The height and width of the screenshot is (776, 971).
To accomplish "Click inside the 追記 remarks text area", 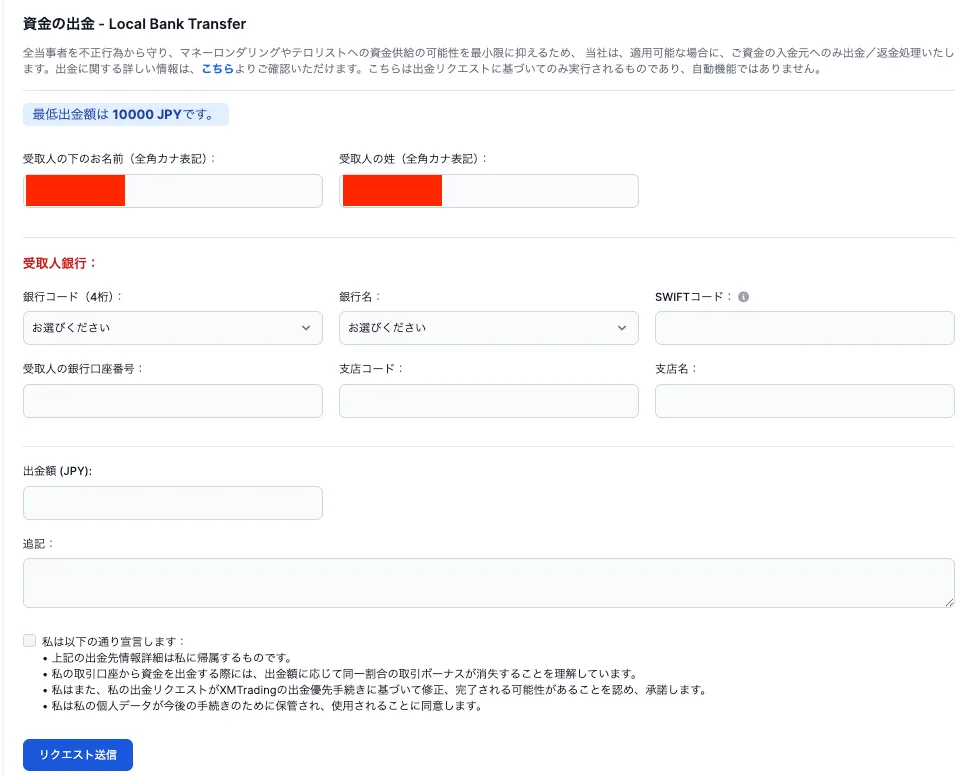I will pyautogui.click(x=488, y=582).
